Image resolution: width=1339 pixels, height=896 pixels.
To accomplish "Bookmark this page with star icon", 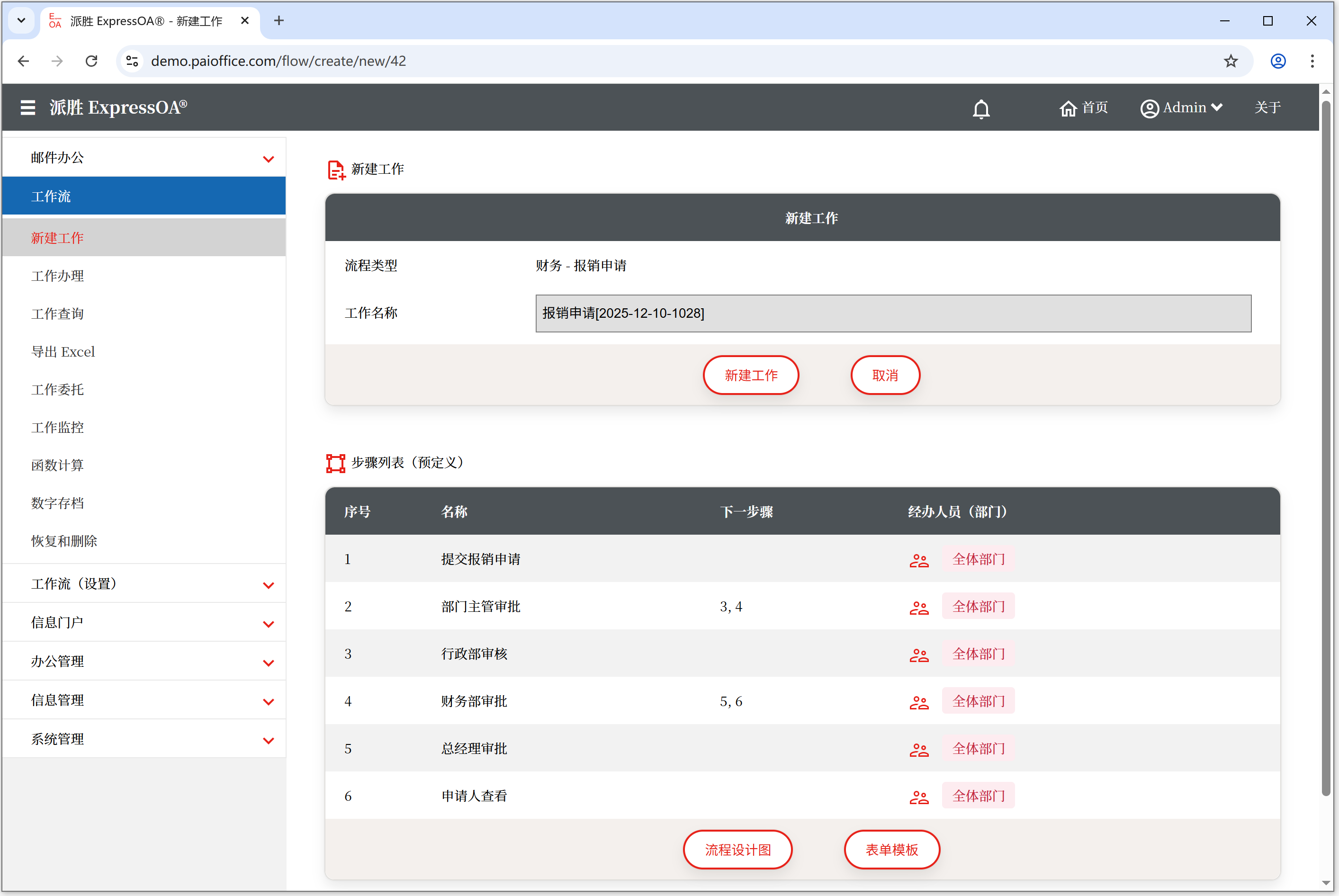I will coord(1231,61).
